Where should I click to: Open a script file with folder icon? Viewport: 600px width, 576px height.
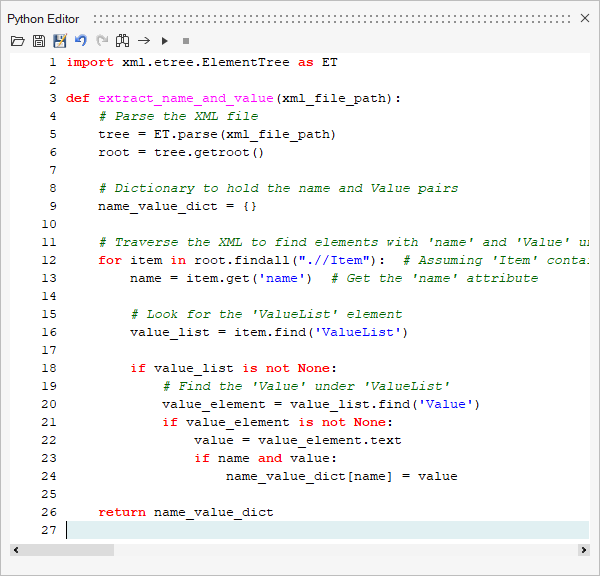18,41
